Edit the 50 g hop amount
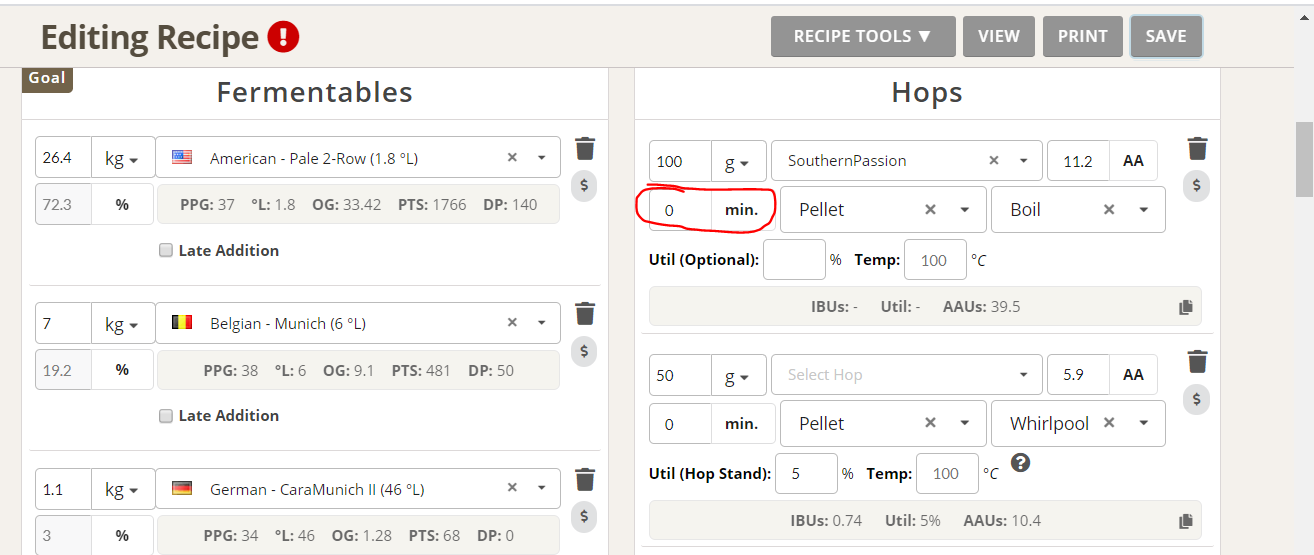 tap(680, 375)
